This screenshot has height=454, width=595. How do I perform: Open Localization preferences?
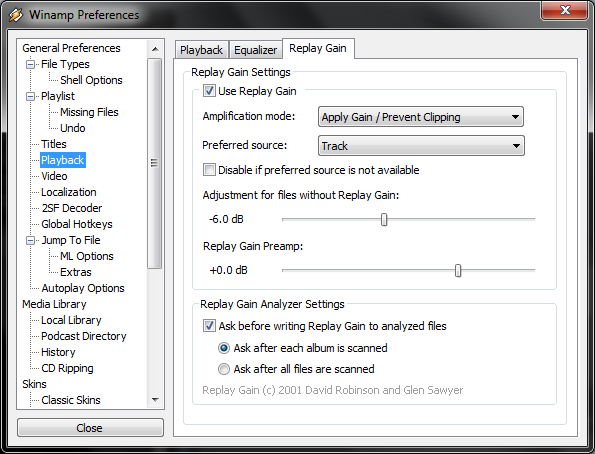click(69, 192)
